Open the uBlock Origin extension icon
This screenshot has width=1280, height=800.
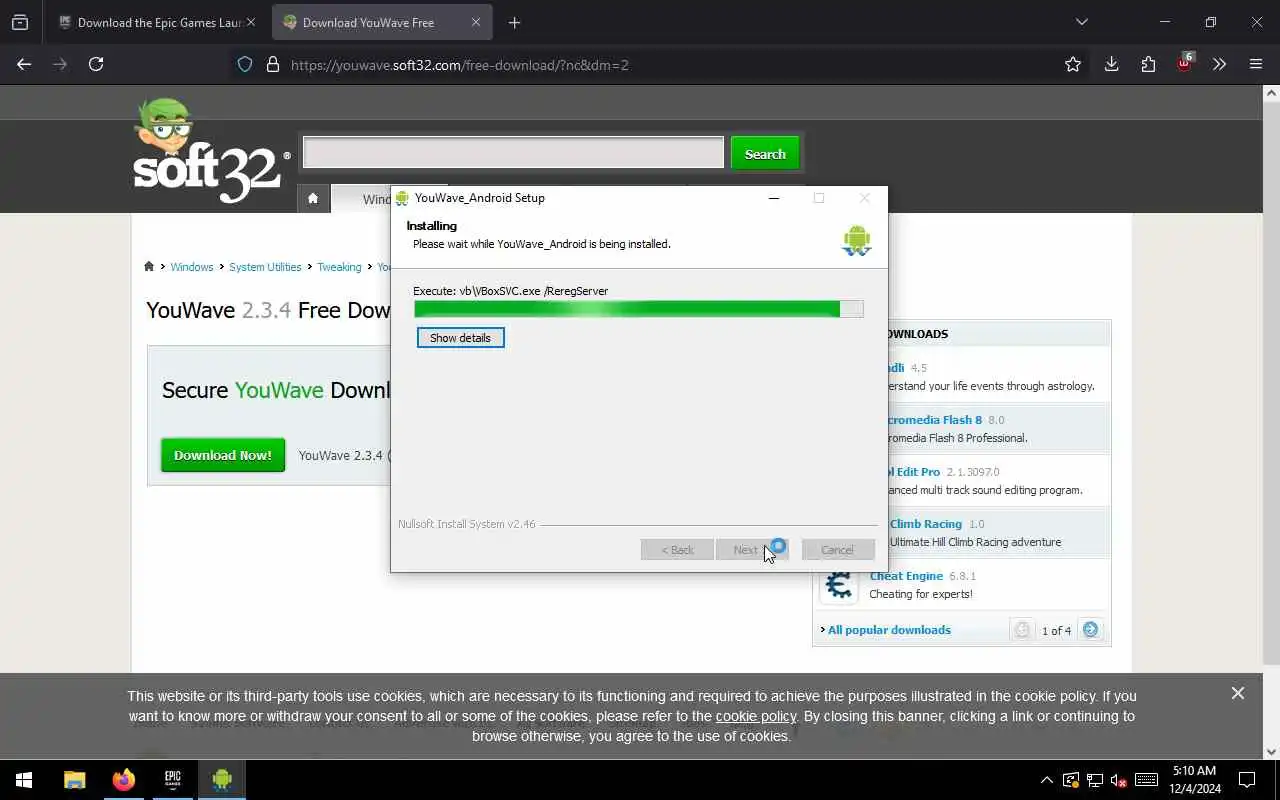point(1185,64)
